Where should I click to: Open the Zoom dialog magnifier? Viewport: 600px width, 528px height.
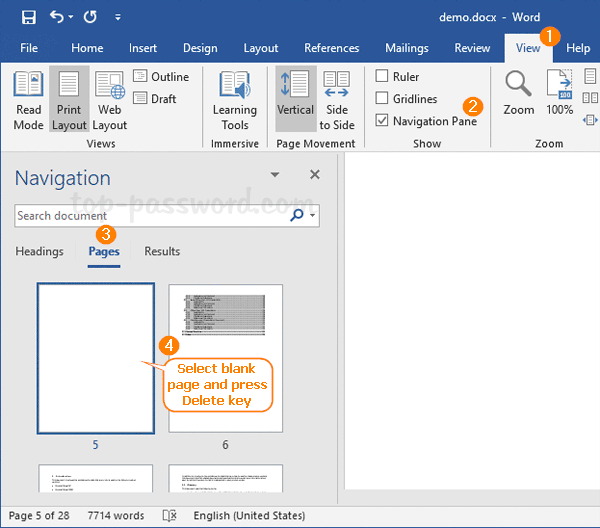pos(519,95)
